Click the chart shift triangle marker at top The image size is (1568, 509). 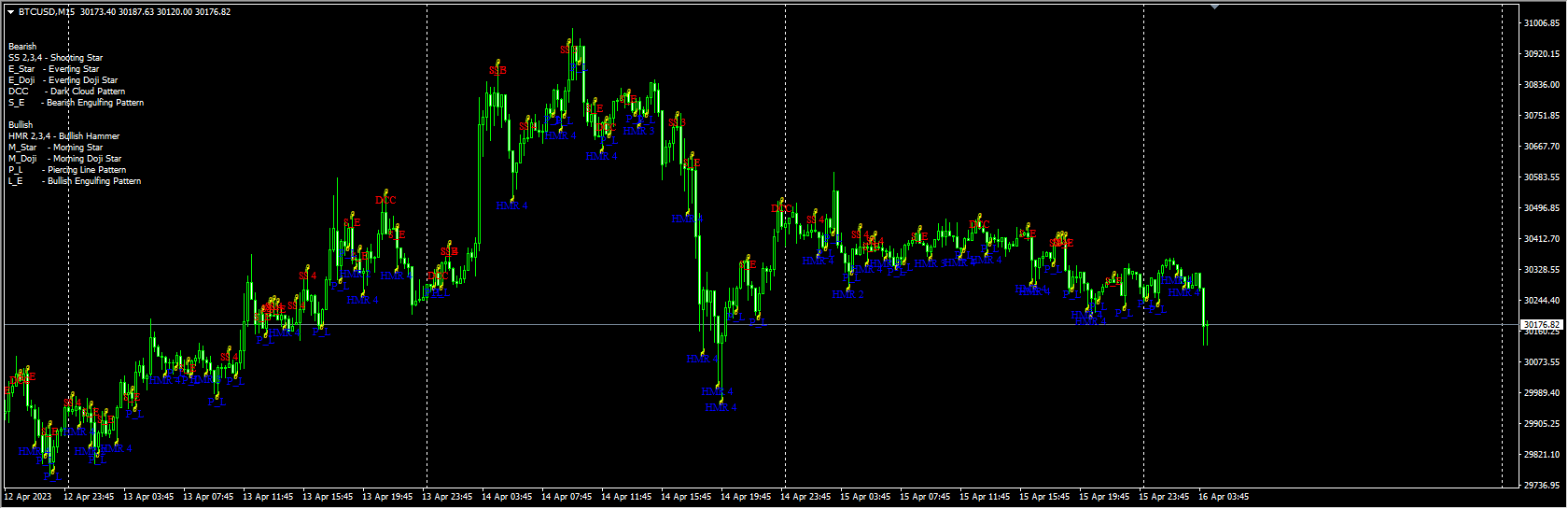[x=1214, y=7]
